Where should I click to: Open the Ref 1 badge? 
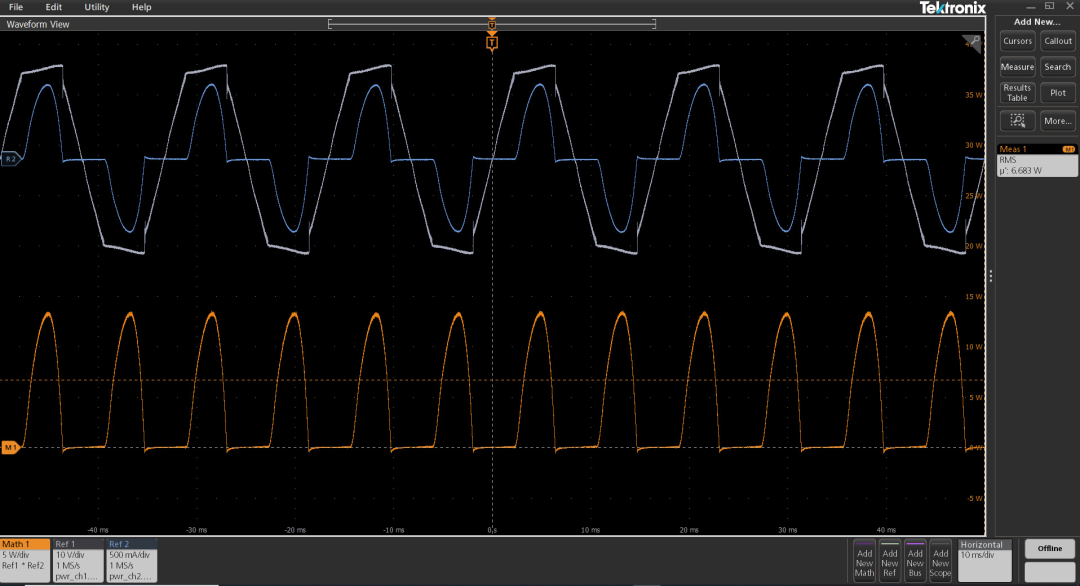[78, 560]
